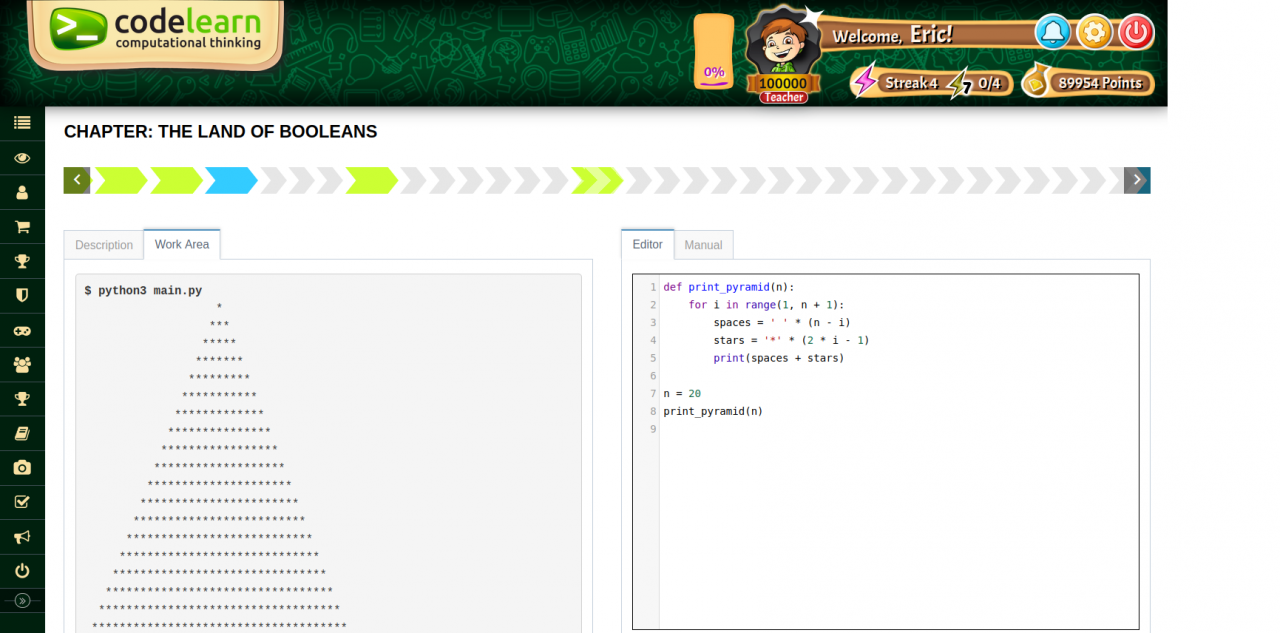The width and height of the screenshot is (1280, 633).
Task: Click the group of users sidebar icon
Action: 22,364
